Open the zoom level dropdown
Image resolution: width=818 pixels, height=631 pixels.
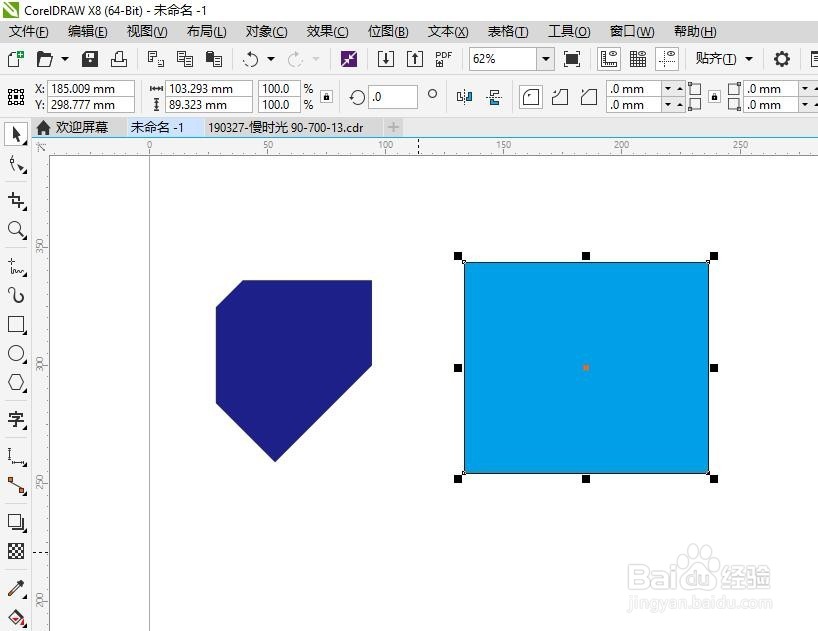546,59
